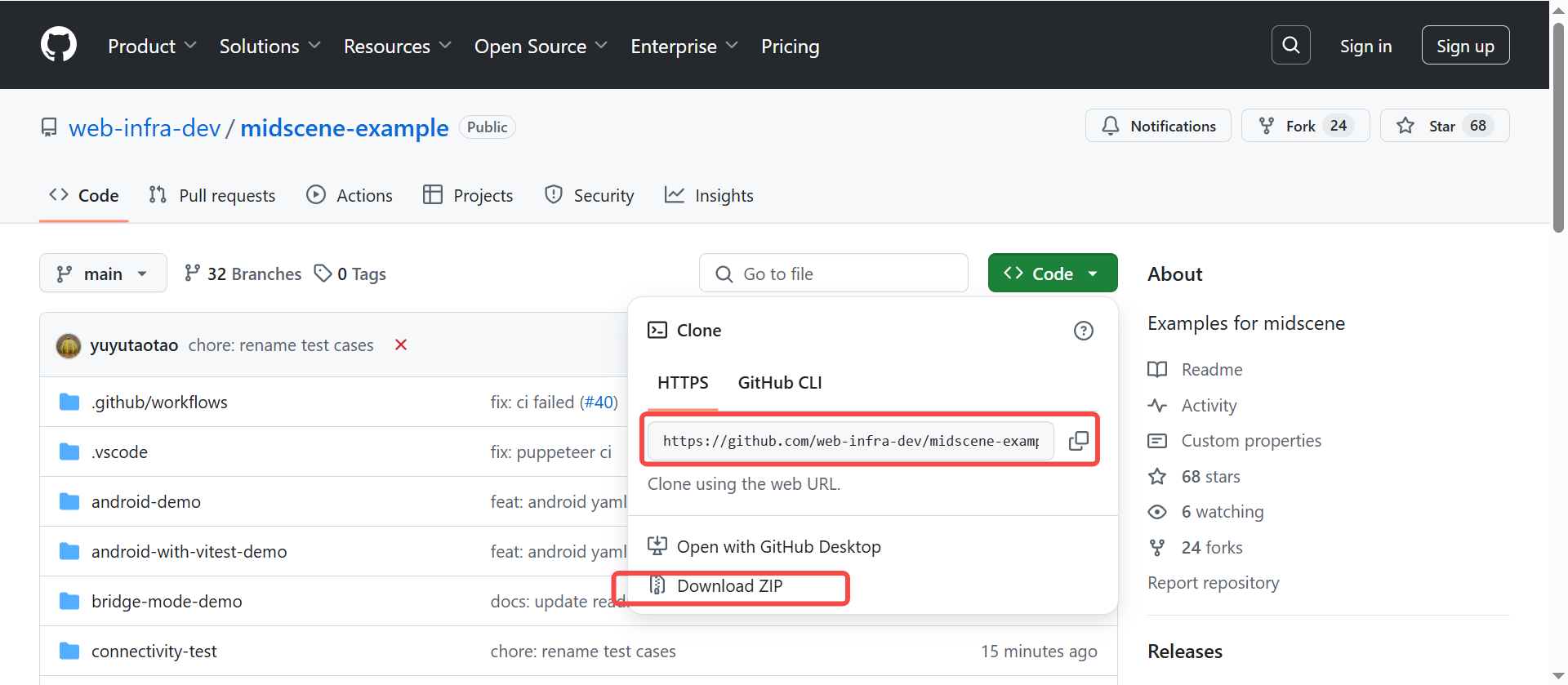Open the search magnifier button in header
This screenshot has width=1568, height=685.
[1290, 45]
